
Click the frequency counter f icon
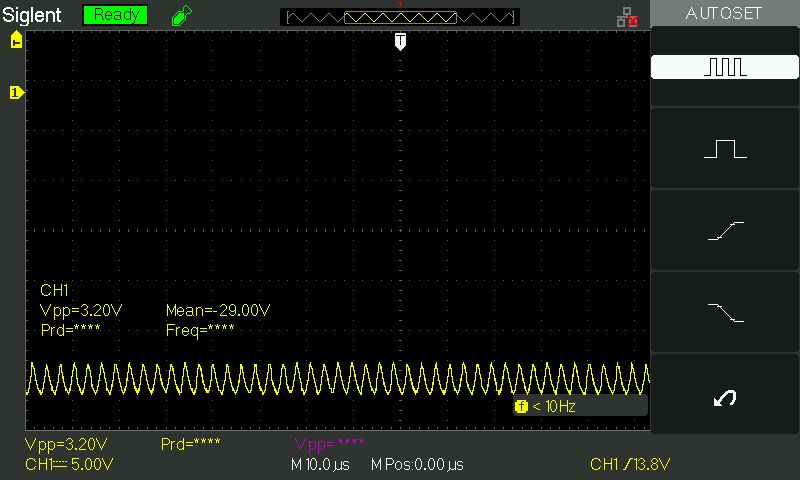(521, 407)
